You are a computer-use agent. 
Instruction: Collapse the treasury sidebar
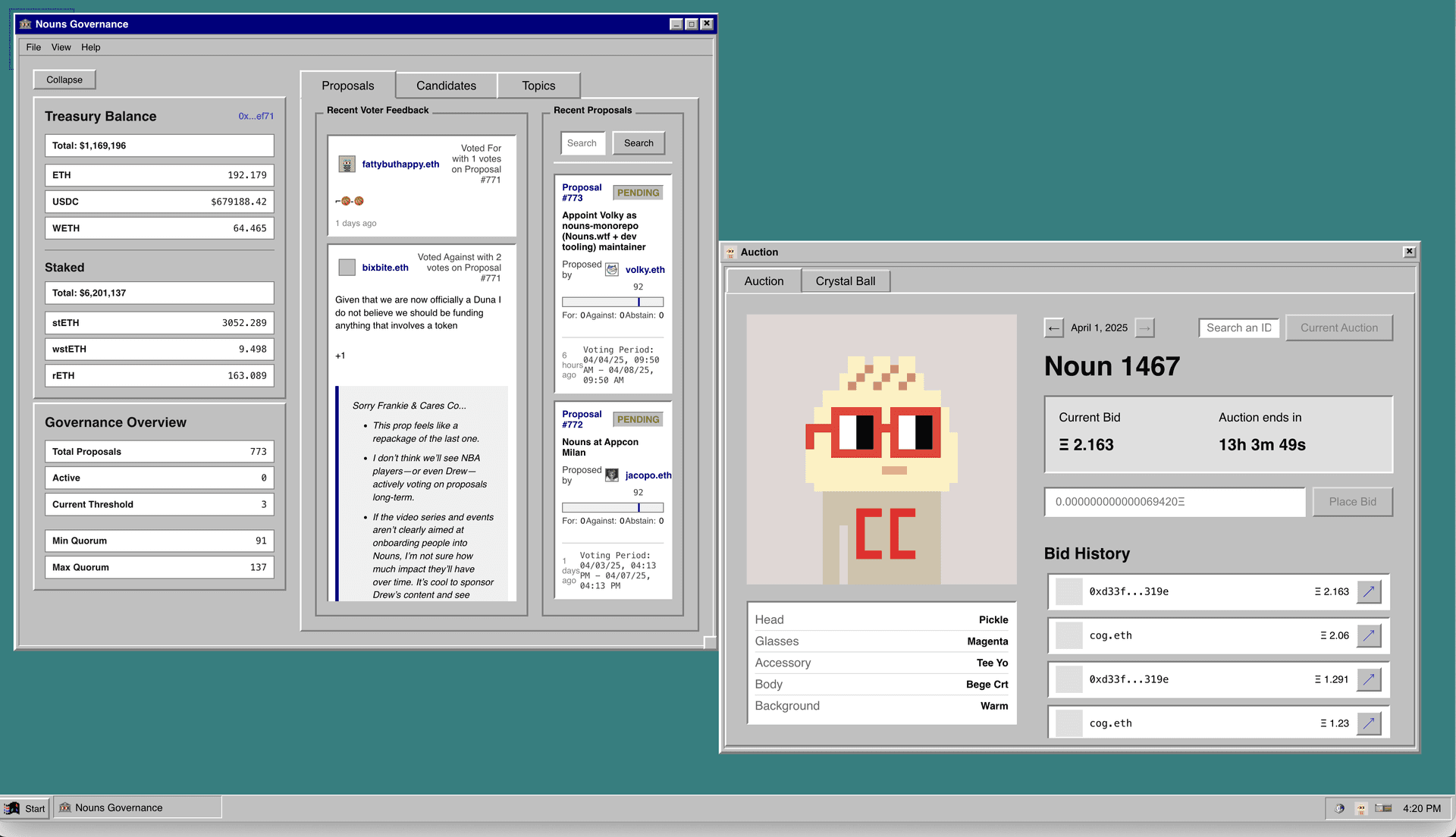[64, 80]
